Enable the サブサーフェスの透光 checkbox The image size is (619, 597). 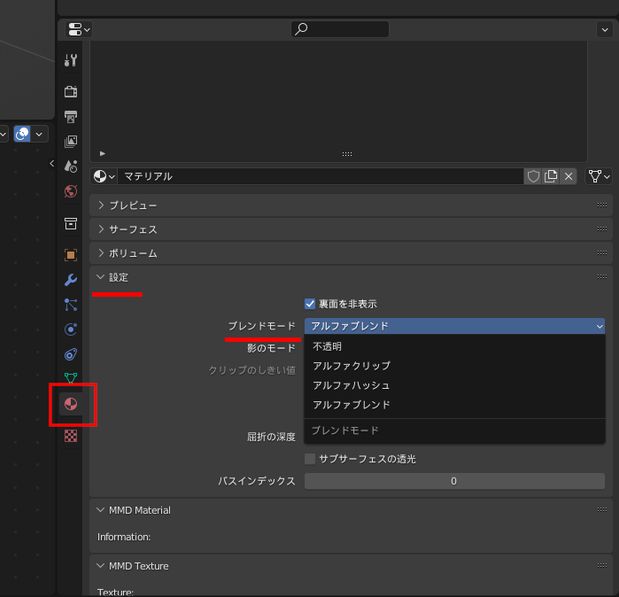point(310,459)
